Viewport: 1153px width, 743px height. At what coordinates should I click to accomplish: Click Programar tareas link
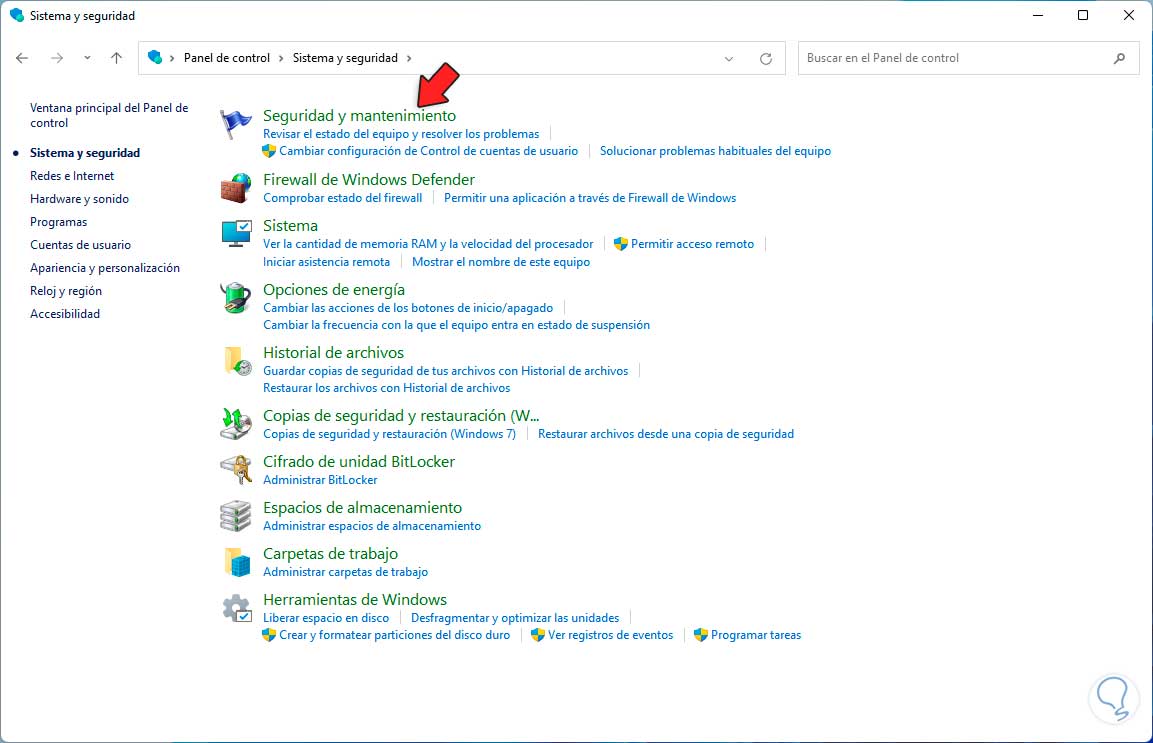756,635
